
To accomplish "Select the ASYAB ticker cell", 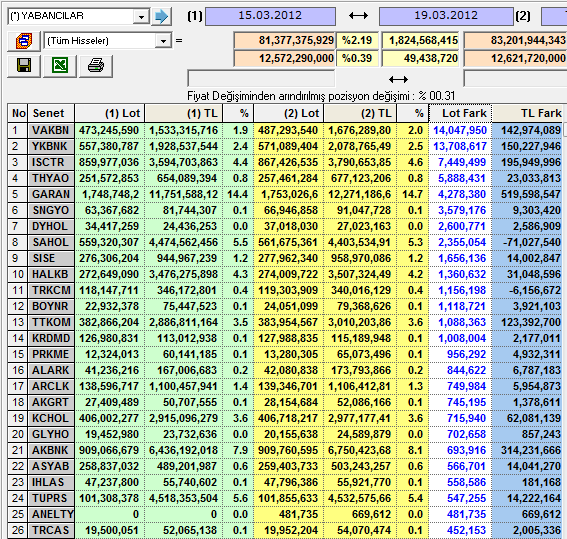I will 51,466.
